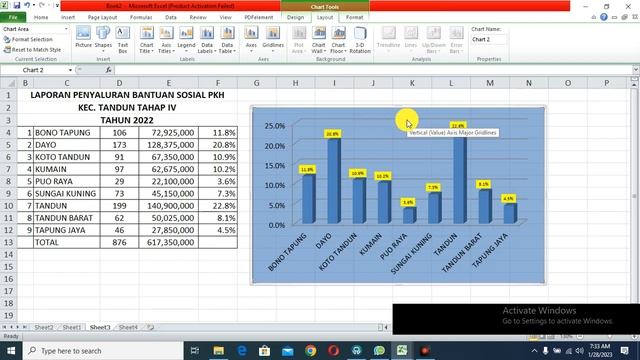Open the Chart Title options
This screenshot has width=640, height=360.
click(x=147, y=40)
